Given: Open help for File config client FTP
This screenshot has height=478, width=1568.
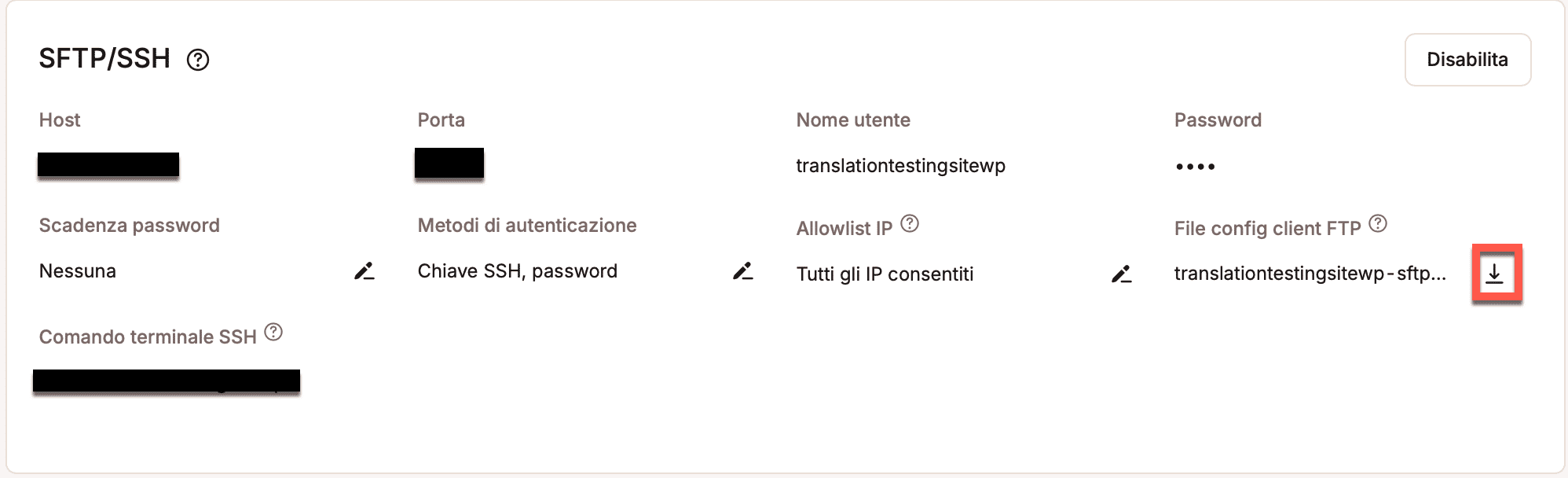Looking at the screenshot, I should click(1378, 224).
